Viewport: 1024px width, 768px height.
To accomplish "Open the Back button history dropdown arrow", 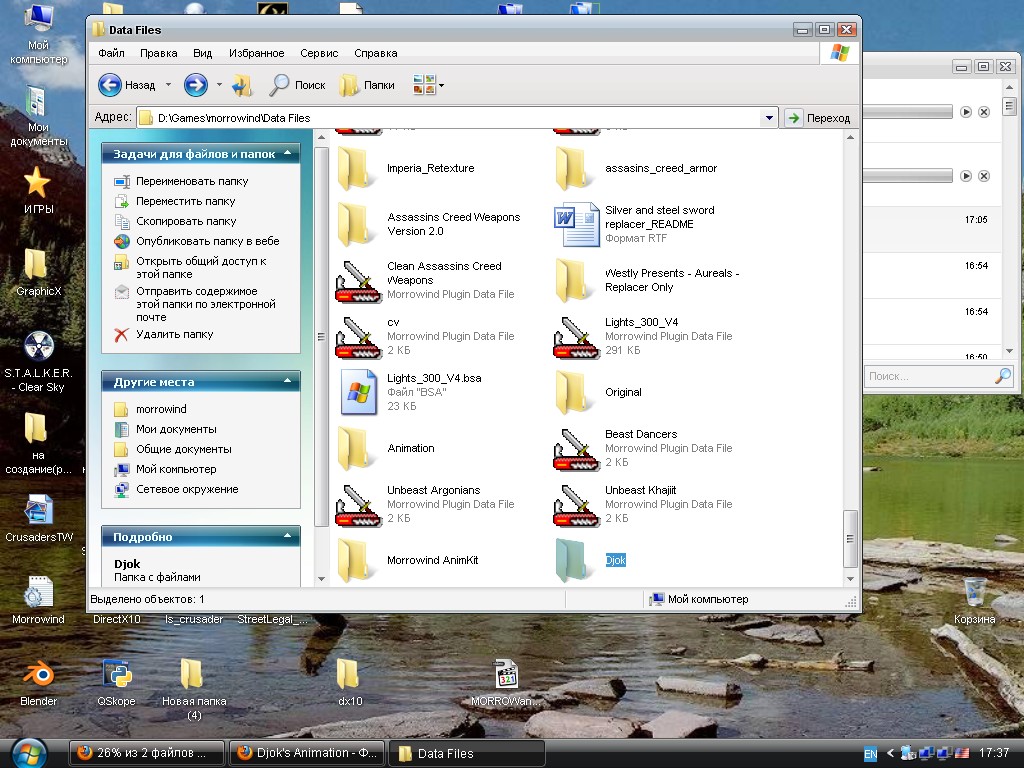I will 168,85.
